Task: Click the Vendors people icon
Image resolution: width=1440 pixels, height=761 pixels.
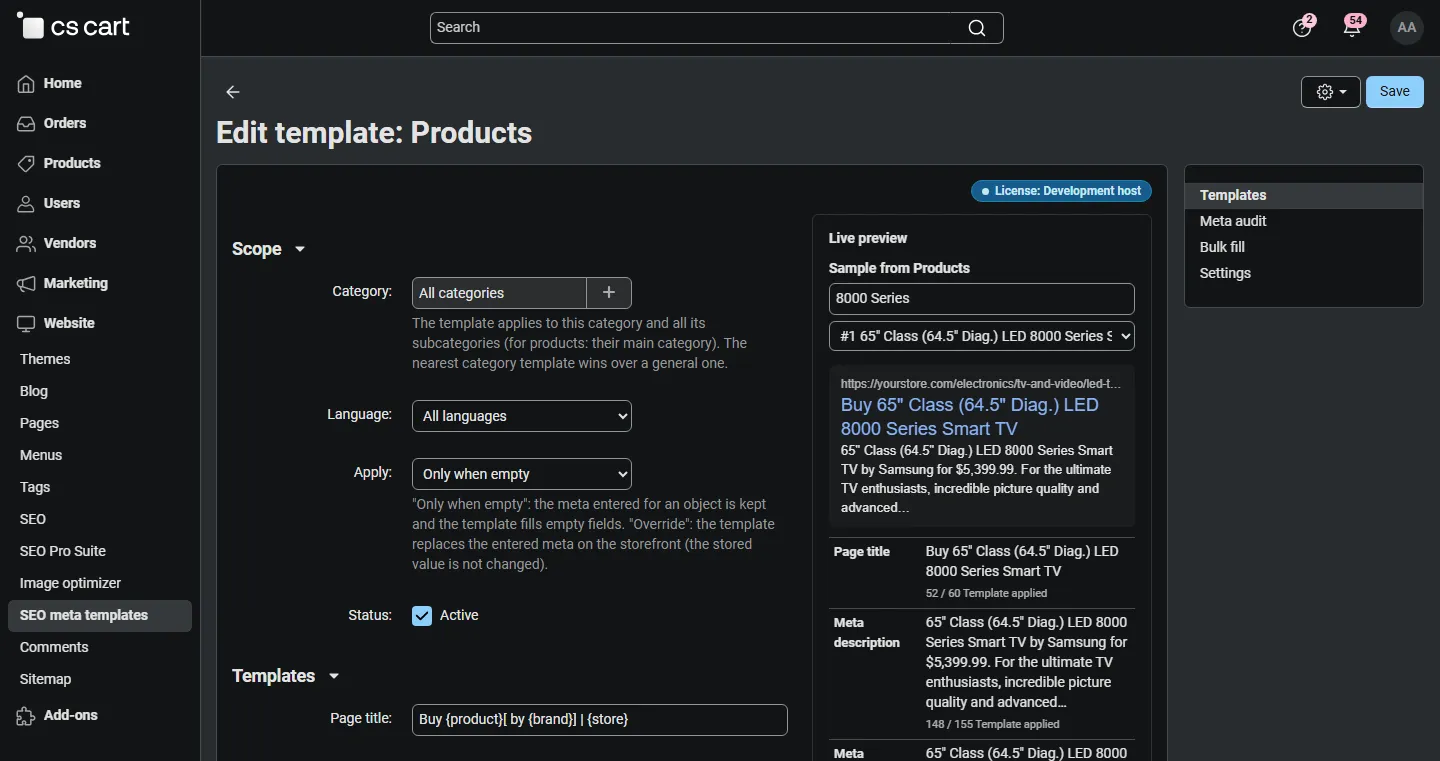Action: point(26,244)
